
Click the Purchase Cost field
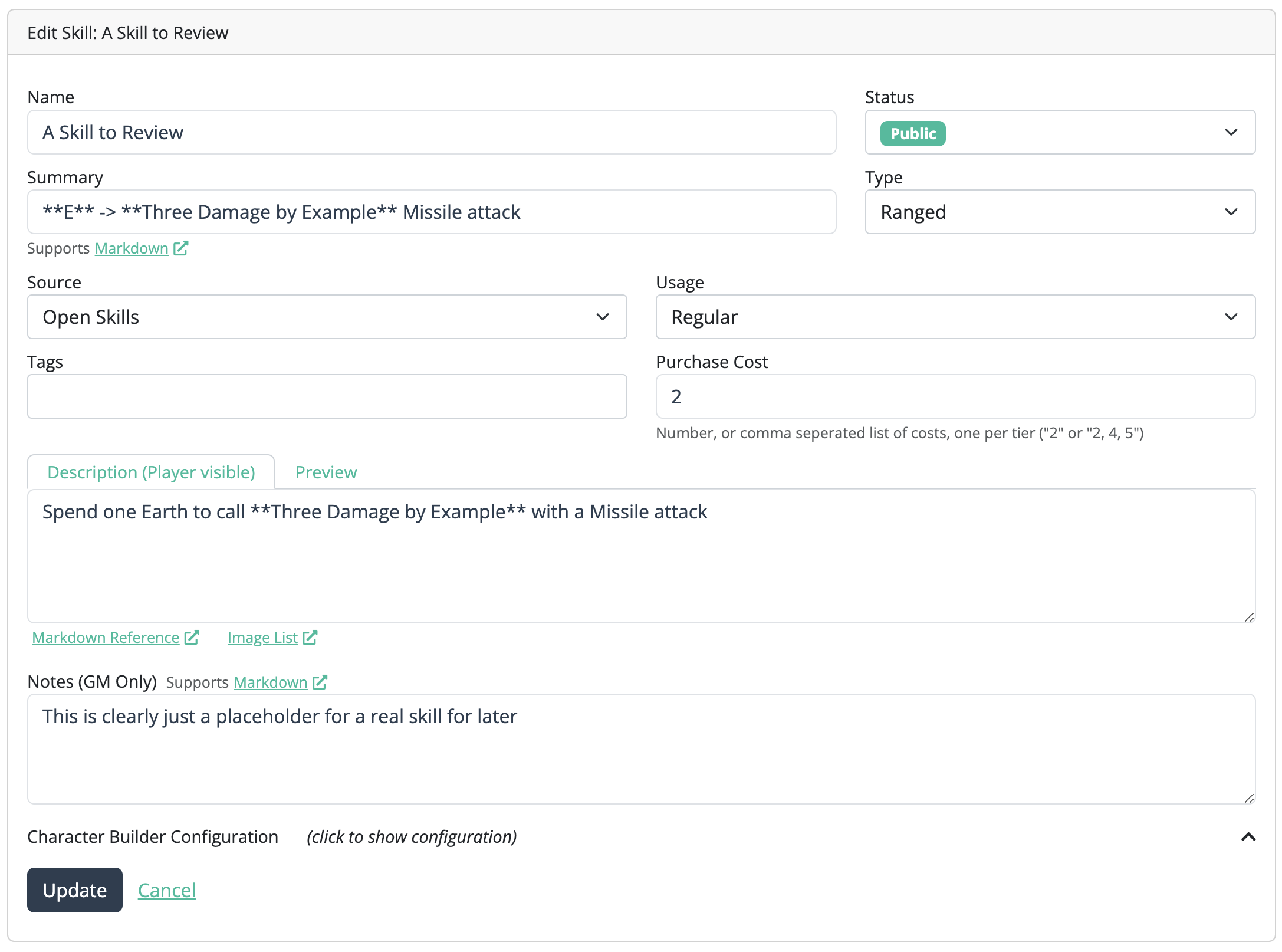tap(955, 397)
